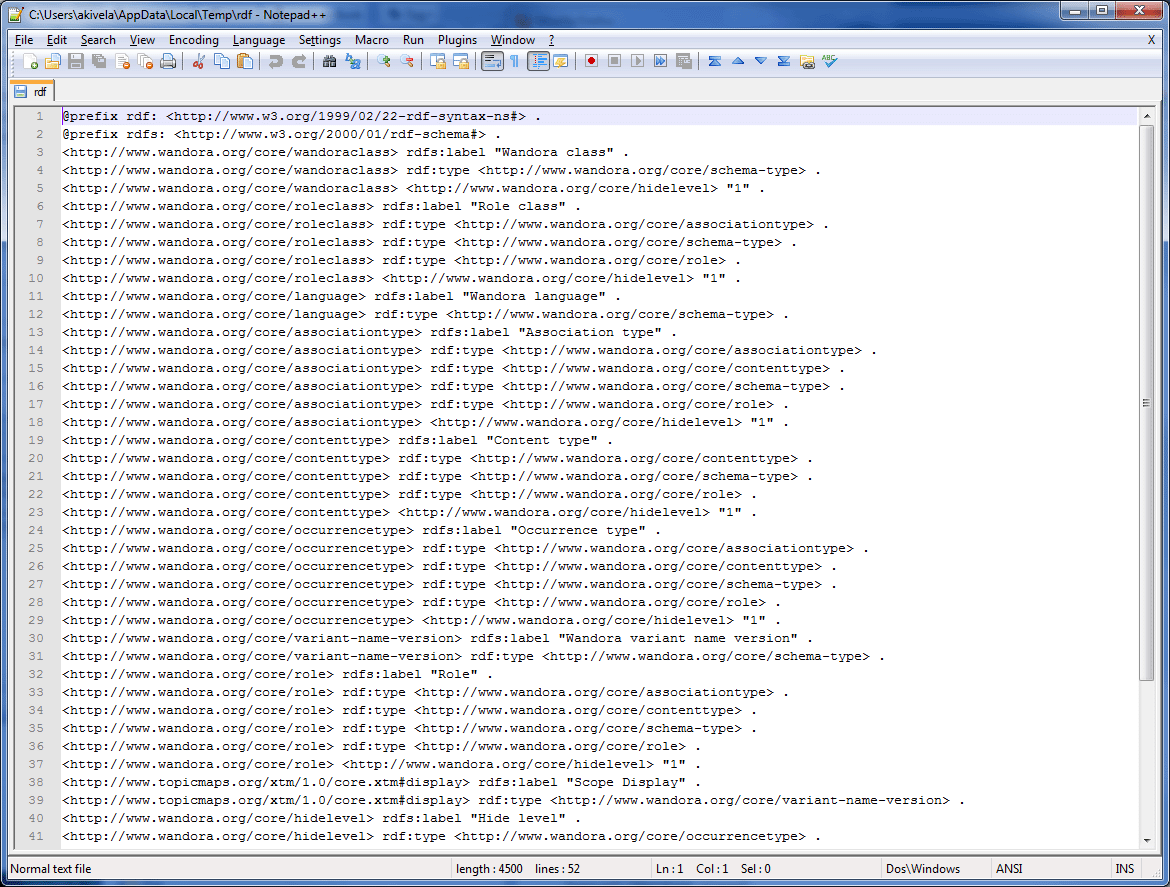Viewport: 1170px width, 887px height.
Task: Expand the Encoding menu
Action: tap(193, 40)
